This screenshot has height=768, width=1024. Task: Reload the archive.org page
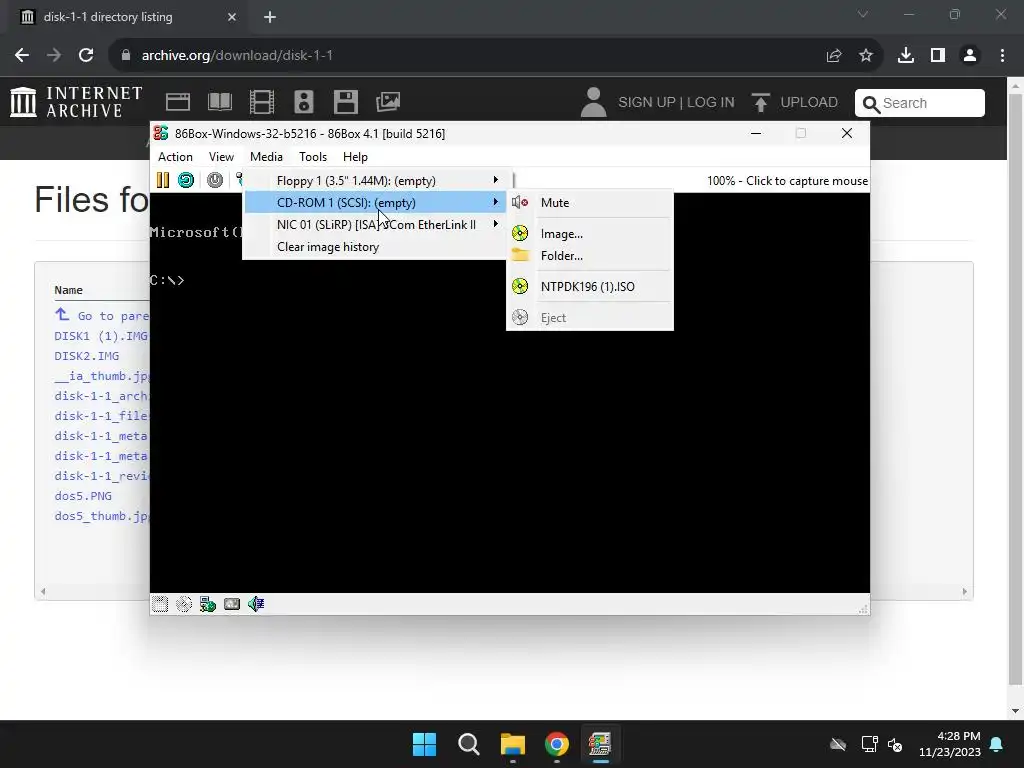click(x=86, y=56)
